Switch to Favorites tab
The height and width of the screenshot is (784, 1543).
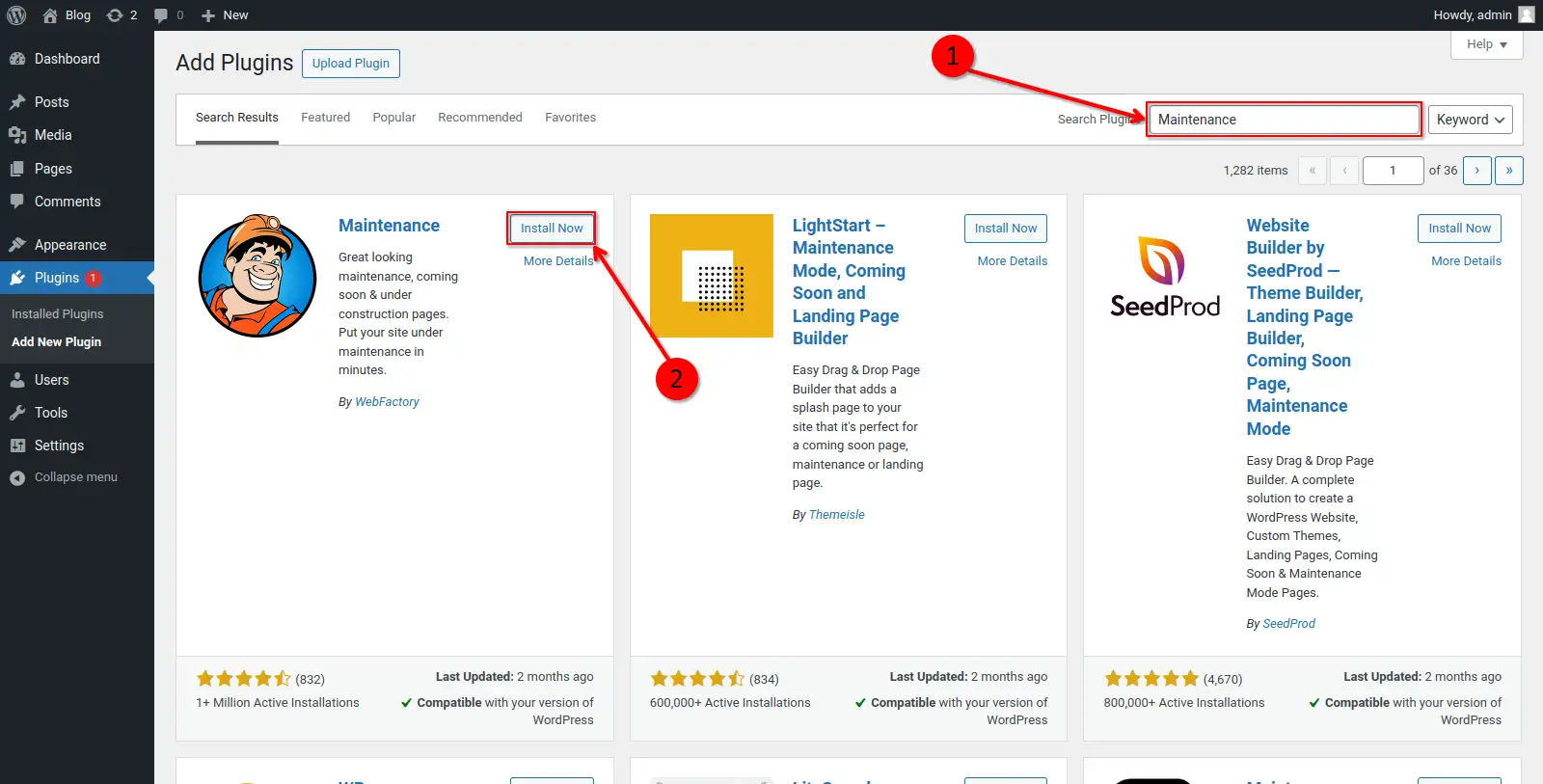[x=570, y=118]
